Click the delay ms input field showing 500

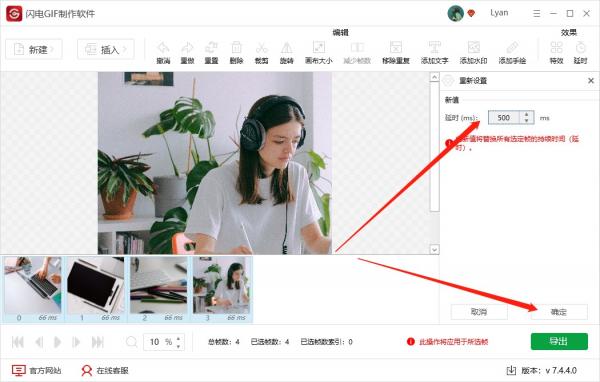click(x=504, y=118)
